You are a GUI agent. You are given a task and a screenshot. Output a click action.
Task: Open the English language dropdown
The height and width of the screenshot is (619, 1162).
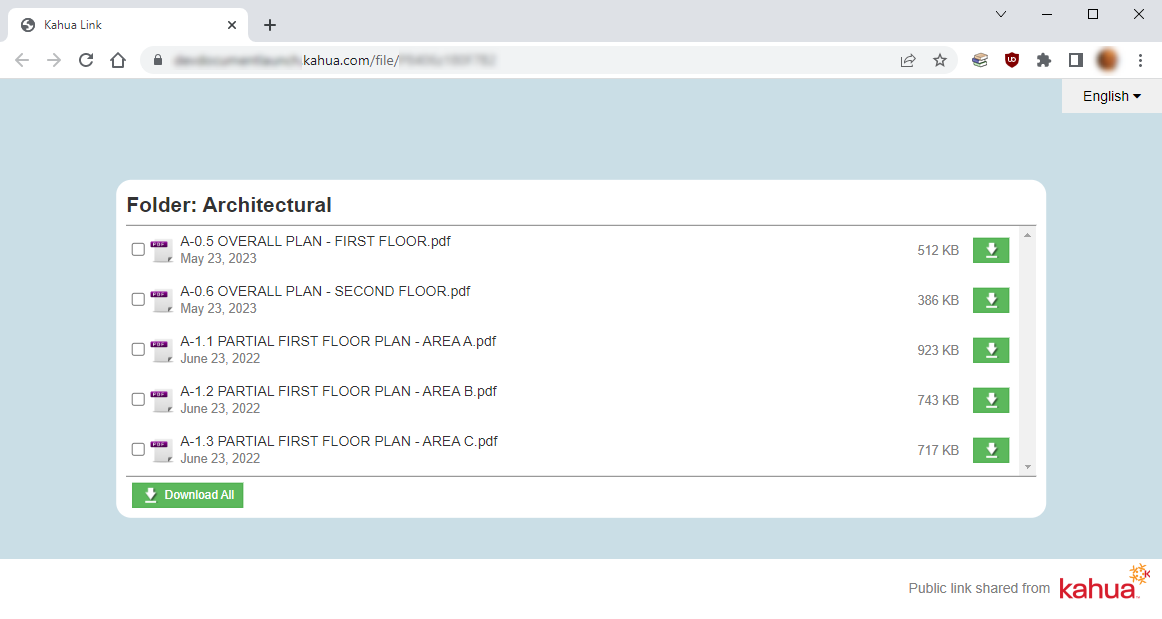click(1111, 97)
